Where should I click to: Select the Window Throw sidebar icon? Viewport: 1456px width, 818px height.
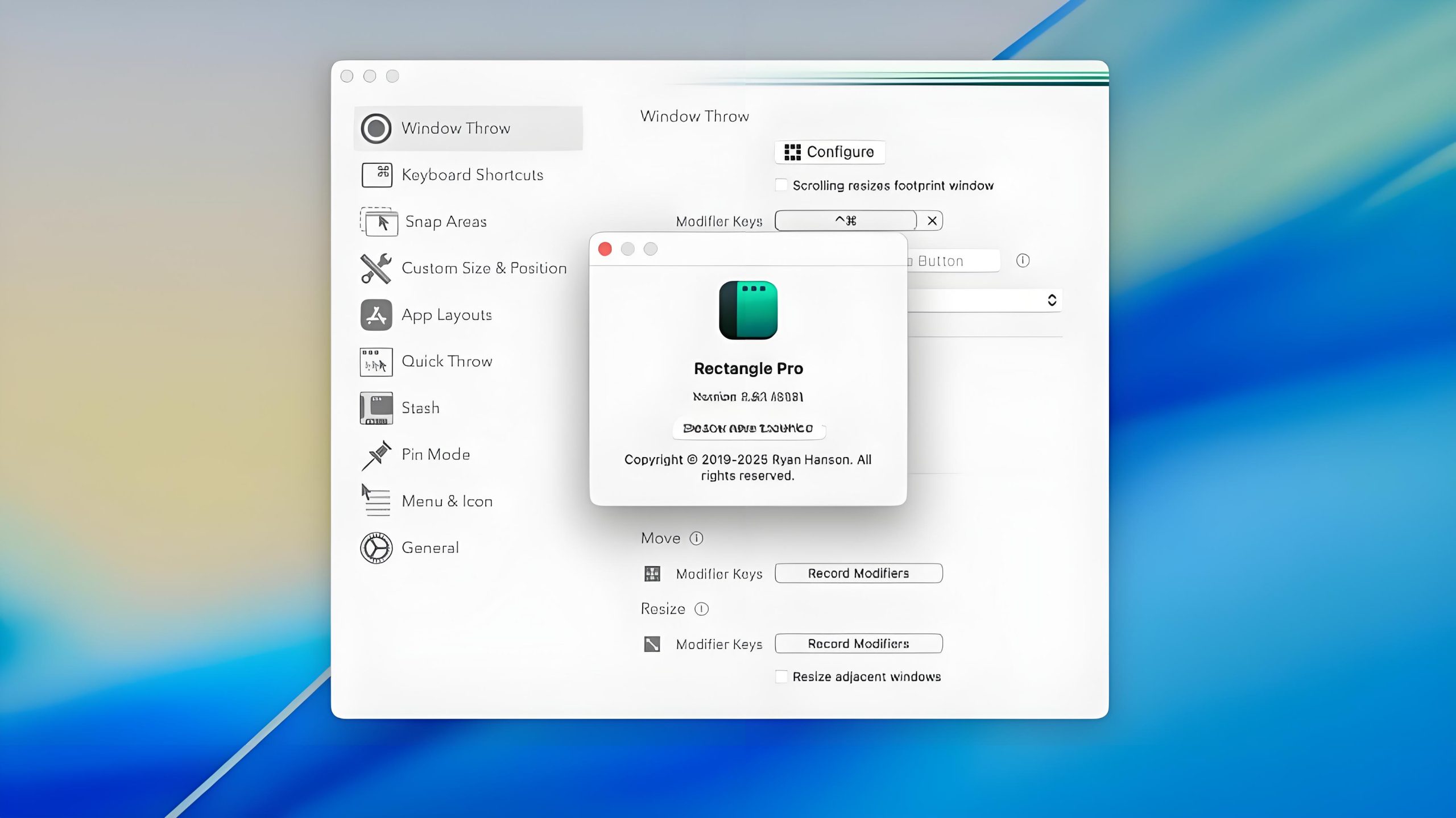pyautogui.click(x=376, y=128)
